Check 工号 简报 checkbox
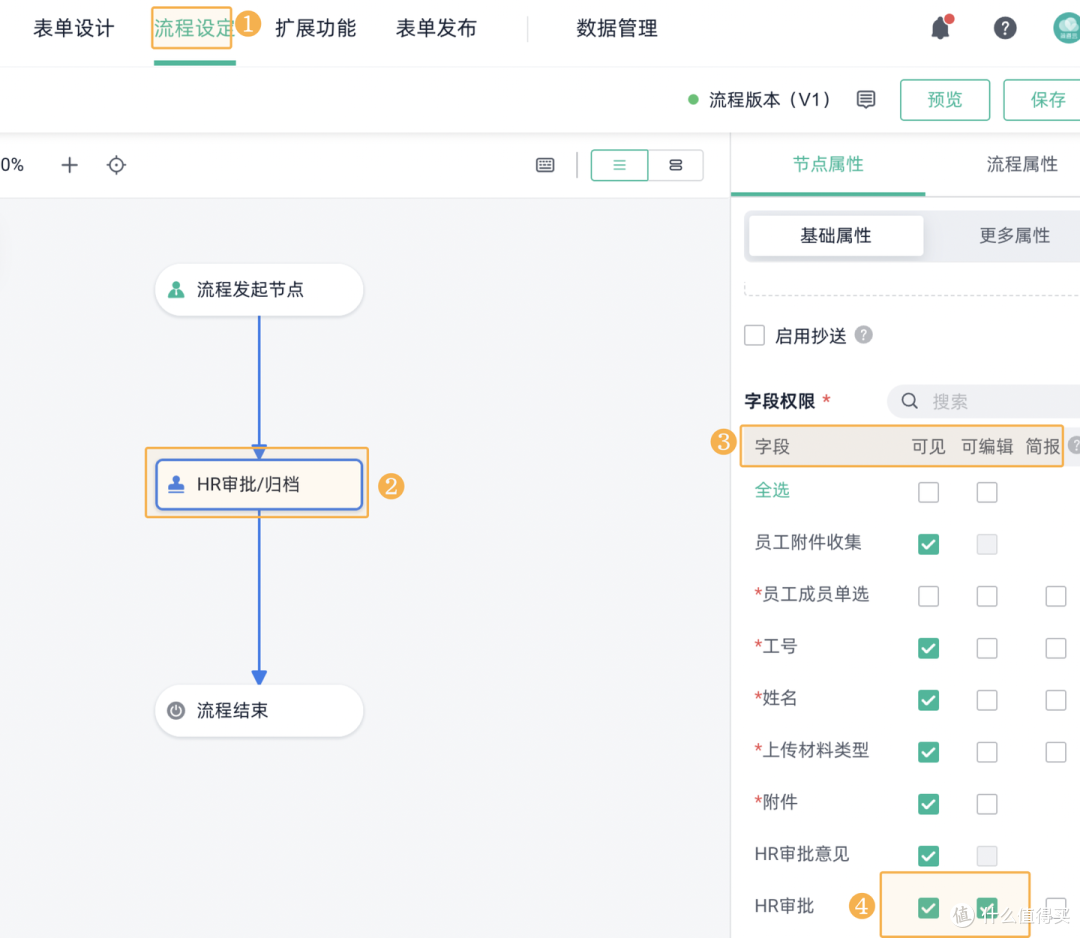Image resolution: width=1080 pixels, height=938 pixels. click(1056, 648)
